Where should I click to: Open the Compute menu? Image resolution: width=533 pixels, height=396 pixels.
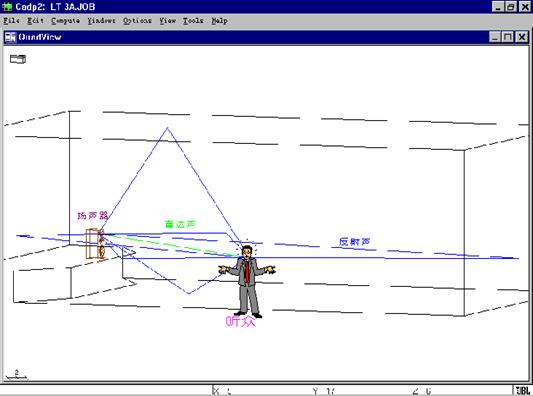[65, 21]
